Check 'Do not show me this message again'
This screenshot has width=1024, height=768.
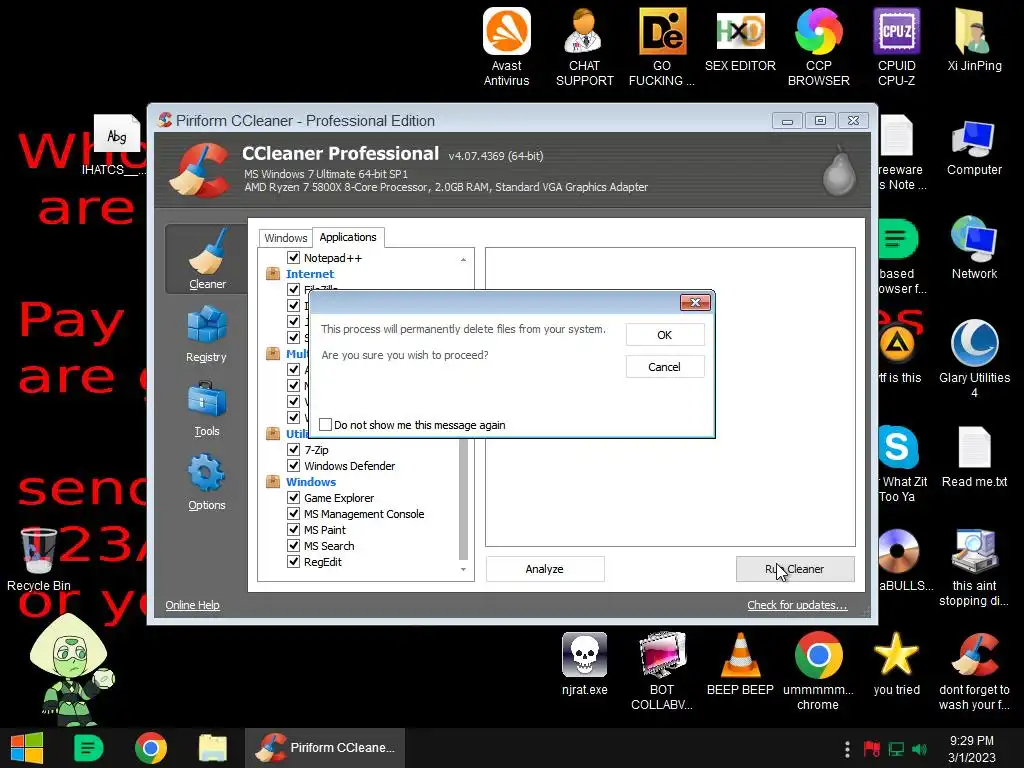point(325,424)
